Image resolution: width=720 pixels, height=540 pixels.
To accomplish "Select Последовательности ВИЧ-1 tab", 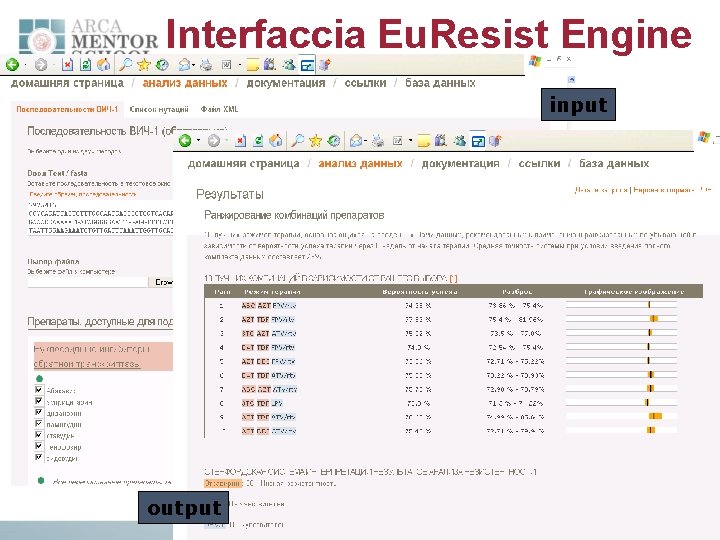I will pos(67,109).
